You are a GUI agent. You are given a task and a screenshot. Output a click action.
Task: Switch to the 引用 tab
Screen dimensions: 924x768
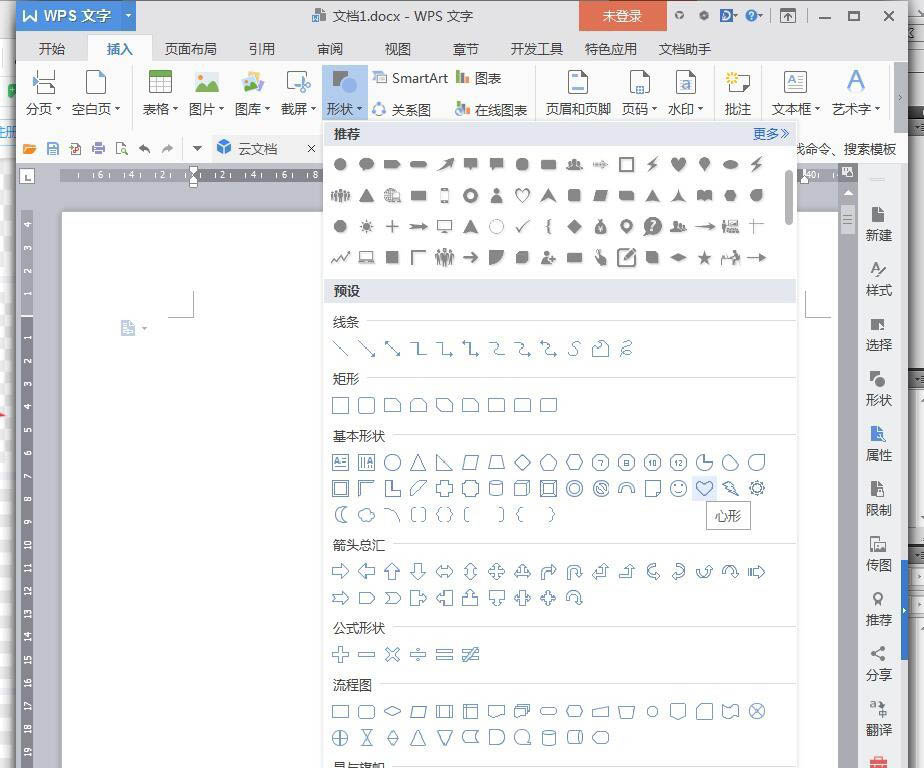point(262,49)
